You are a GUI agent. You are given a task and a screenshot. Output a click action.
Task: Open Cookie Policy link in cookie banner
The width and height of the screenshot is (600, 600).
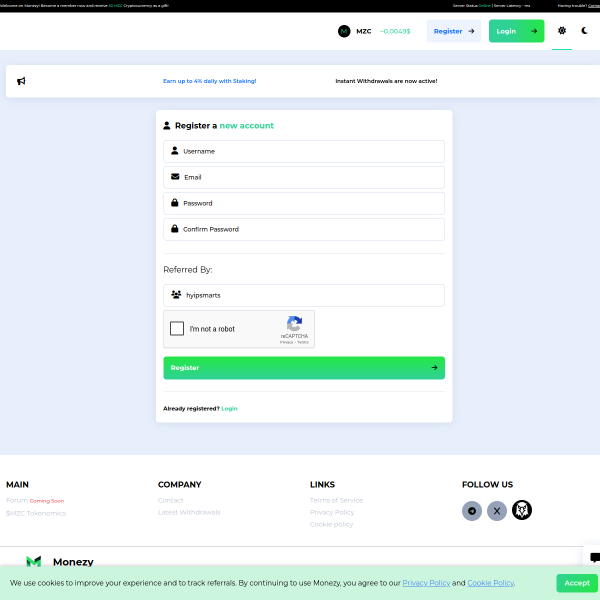[x=490, y=583]
